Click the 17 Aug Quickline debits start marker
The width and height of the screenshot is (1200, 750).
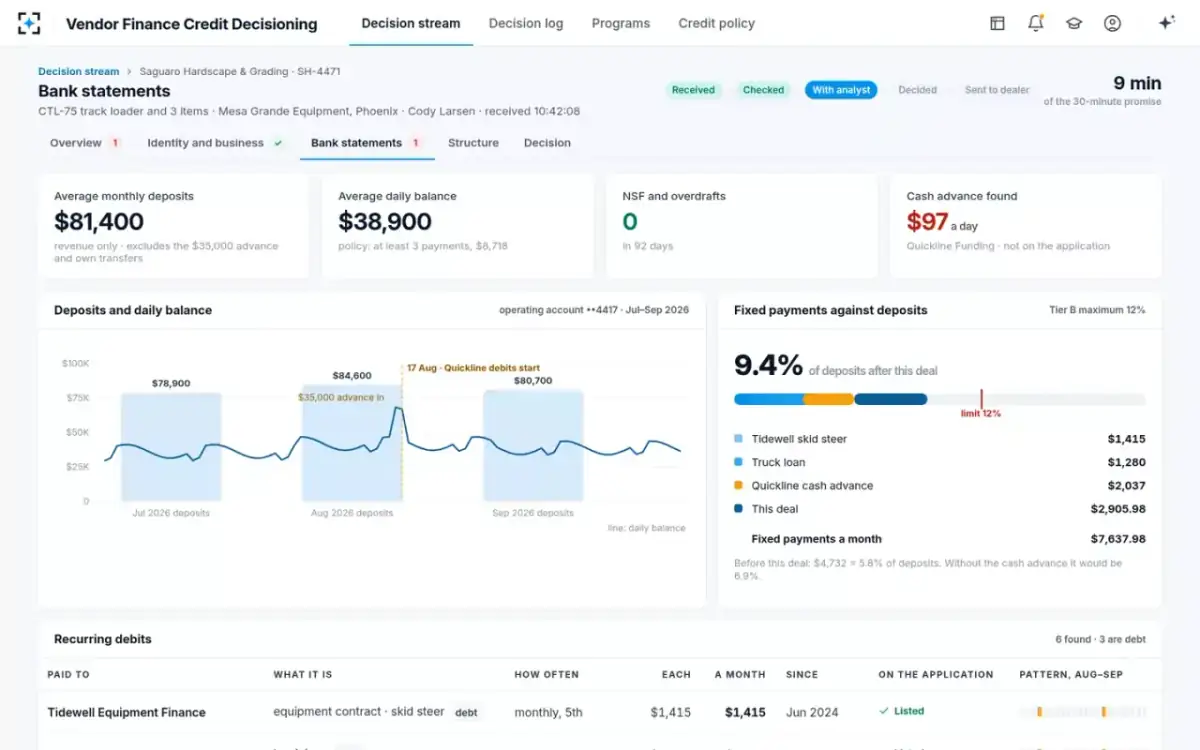(473, 368)
